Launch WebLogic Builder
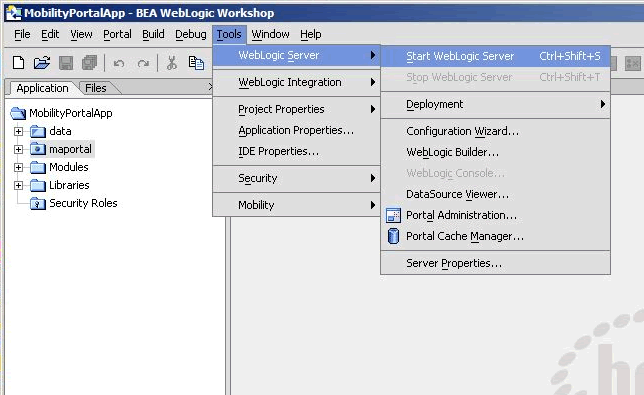This screenshot has width=644, height=395. coord(495,152)
